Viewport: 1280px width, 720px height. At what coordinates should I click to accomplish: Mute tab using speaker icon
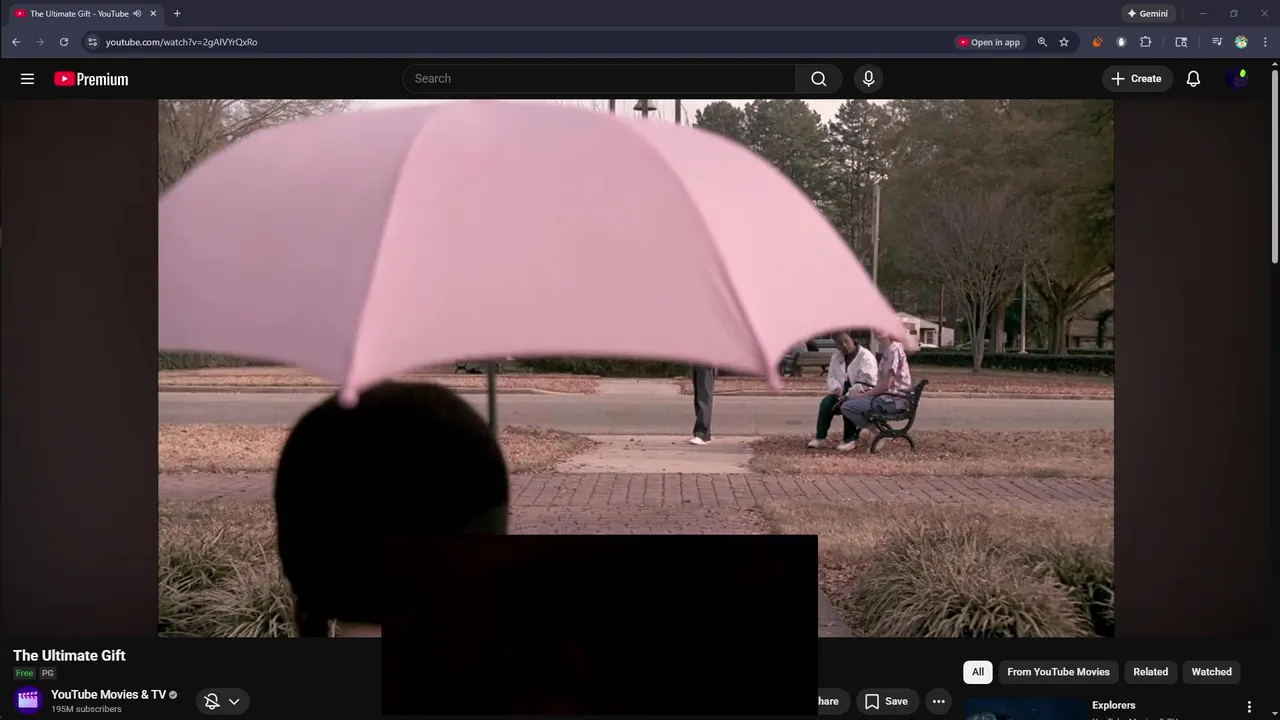(137, 14)
